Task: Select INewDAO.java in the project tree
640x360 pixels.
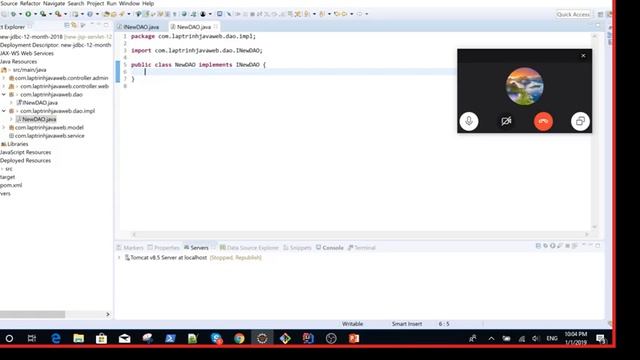Action: tap(40, 103)
